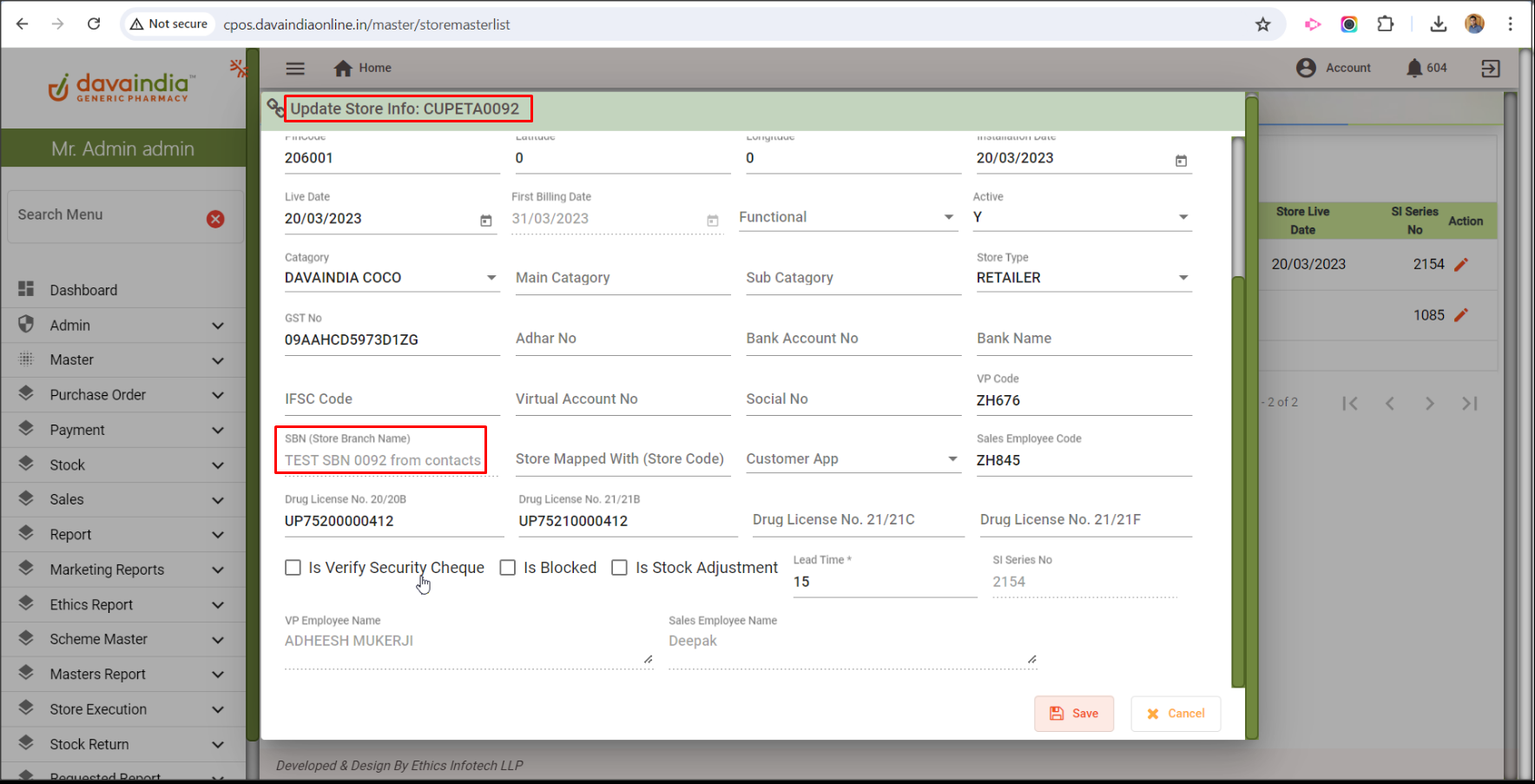Open the Installation Date calendar icon
The width and height of the screenshot is (1535, 784).
[x=1181, y=161]
